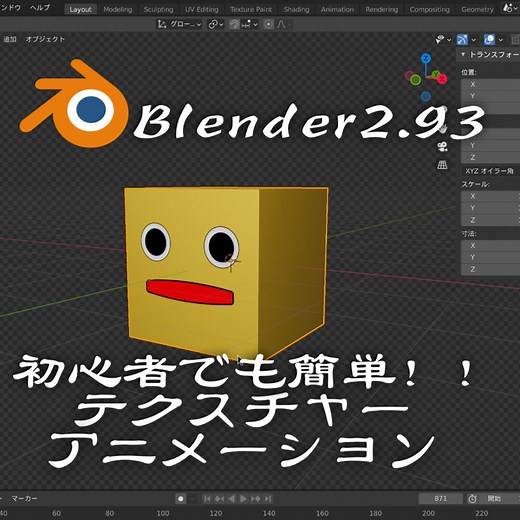
Task: Click the 寸法 Z value field
Action: (x=490, y=269)
